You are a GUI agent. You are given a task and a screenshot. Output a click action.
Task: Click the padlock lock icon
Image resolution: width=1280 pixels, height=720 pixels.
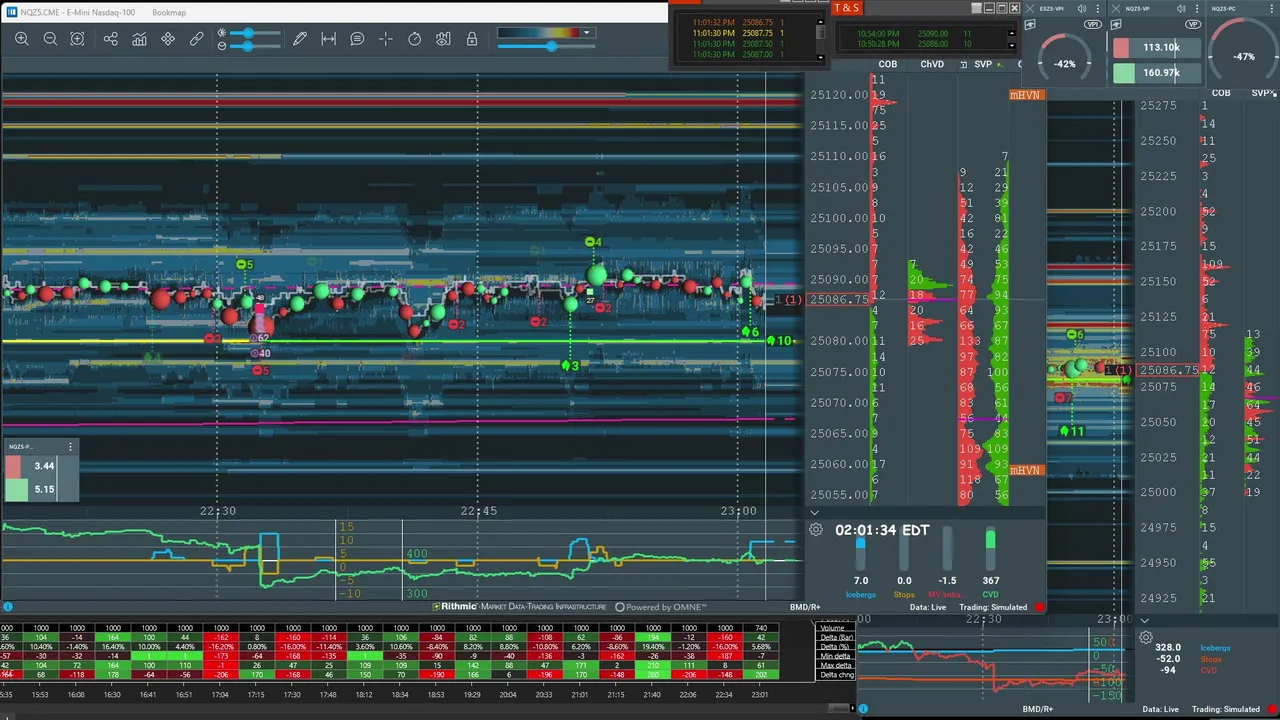[x=472, y=39]
